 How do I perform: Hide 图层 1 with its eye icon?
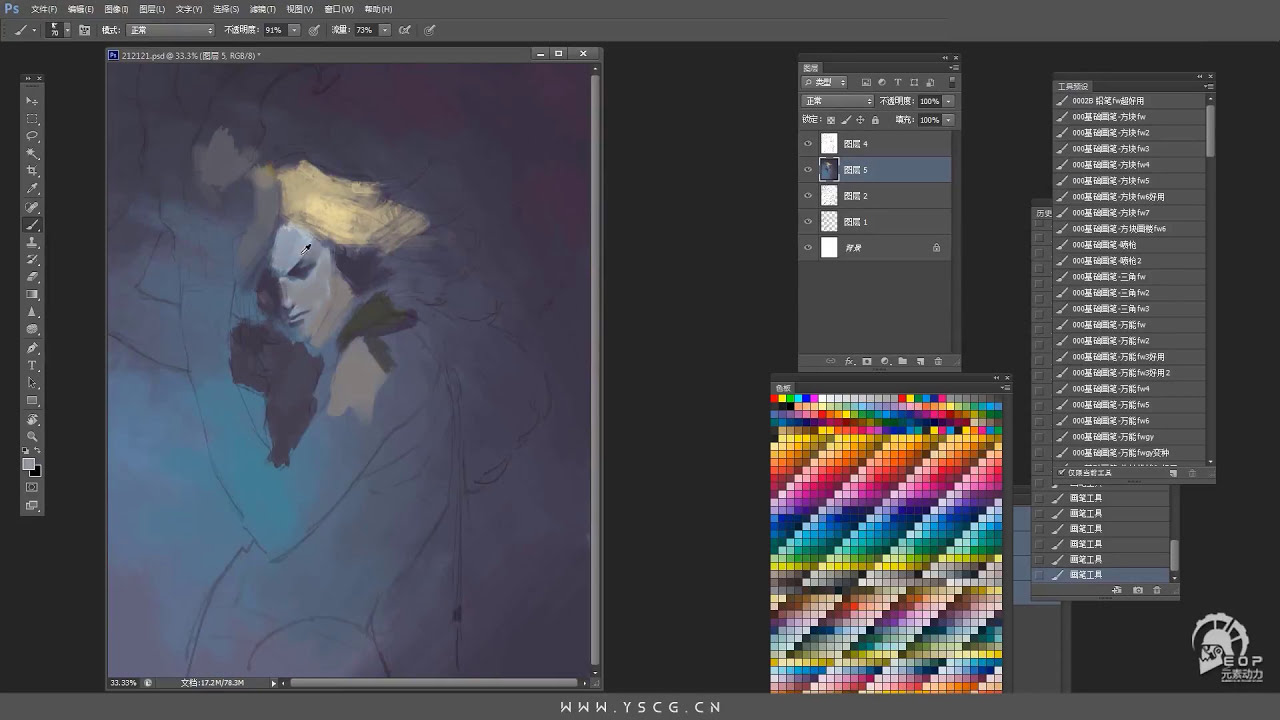(x=808, y=222)
